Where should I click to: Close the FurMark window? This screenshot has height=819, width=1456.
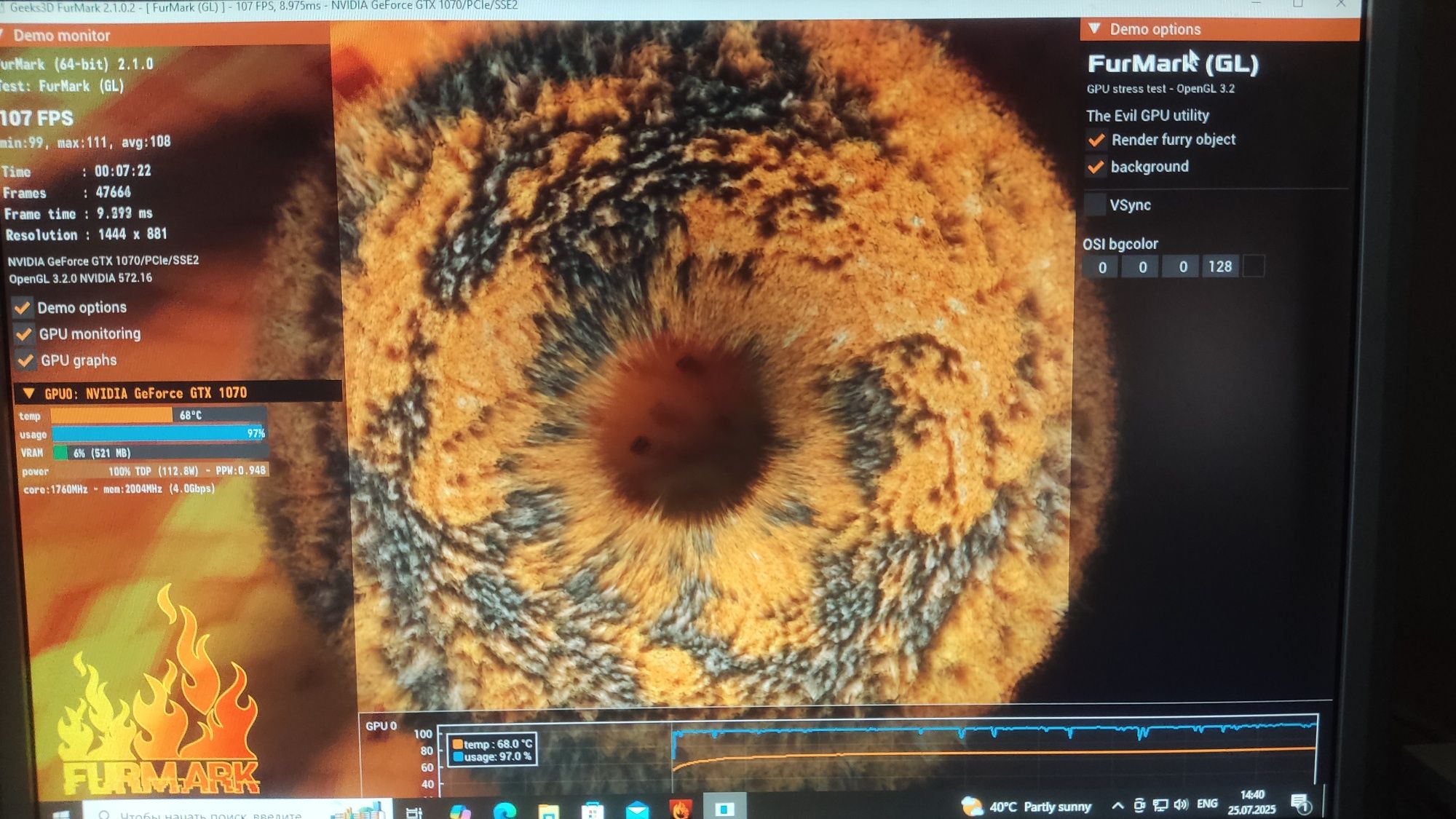click(1341, 4)
